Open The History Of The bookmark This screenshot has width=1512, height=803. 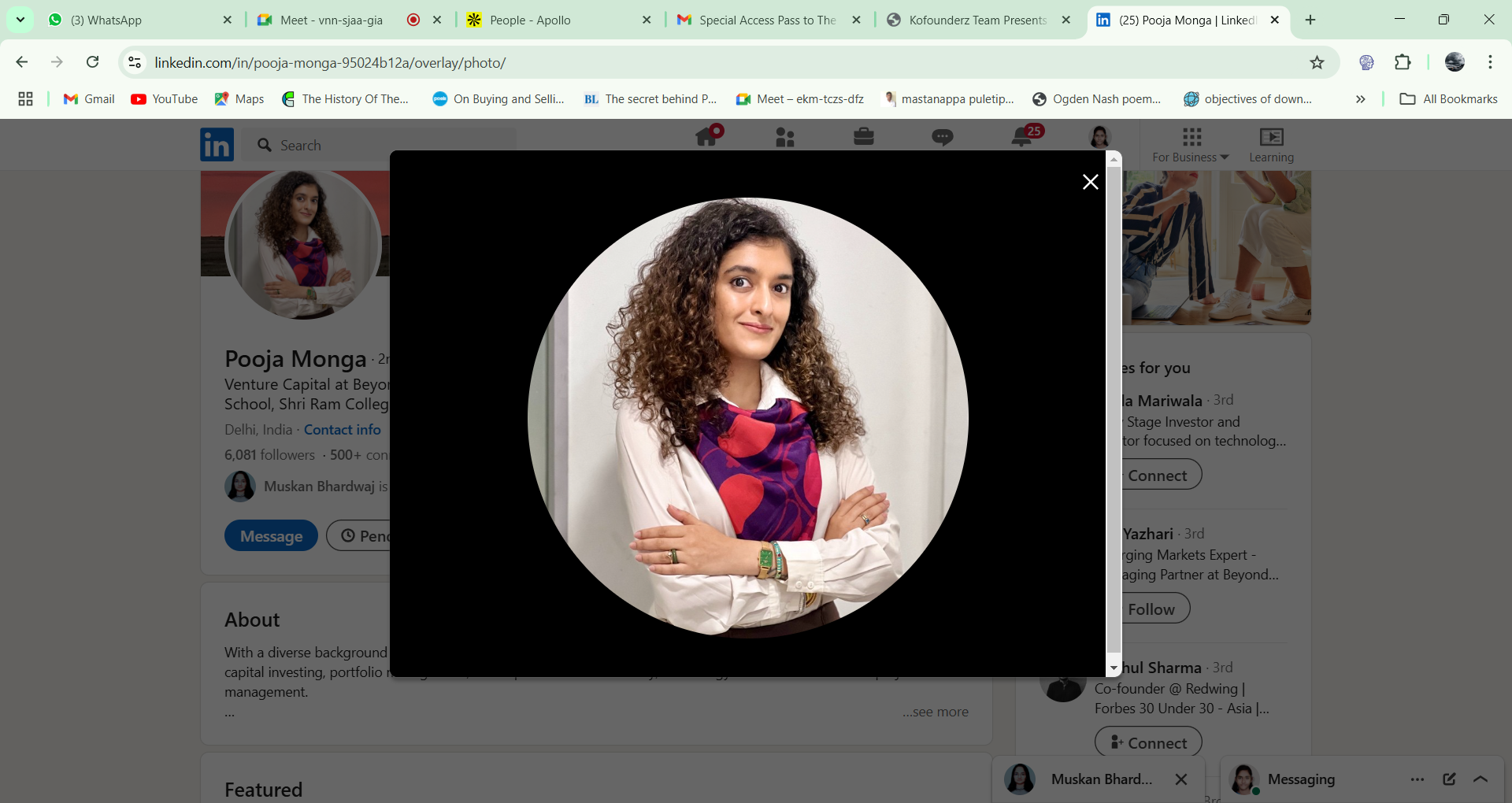[x=345, y=99]
